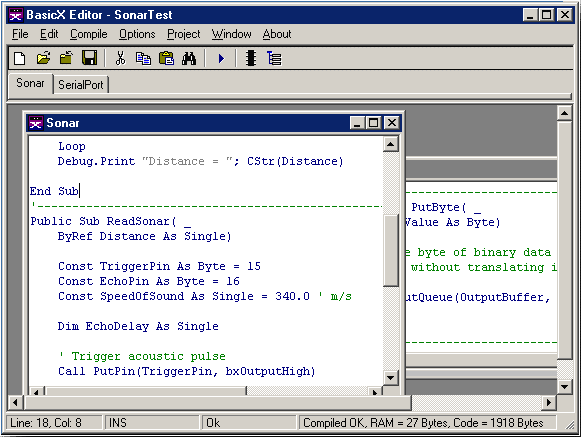
Task: Open the Compile menu
Action: 89,34
